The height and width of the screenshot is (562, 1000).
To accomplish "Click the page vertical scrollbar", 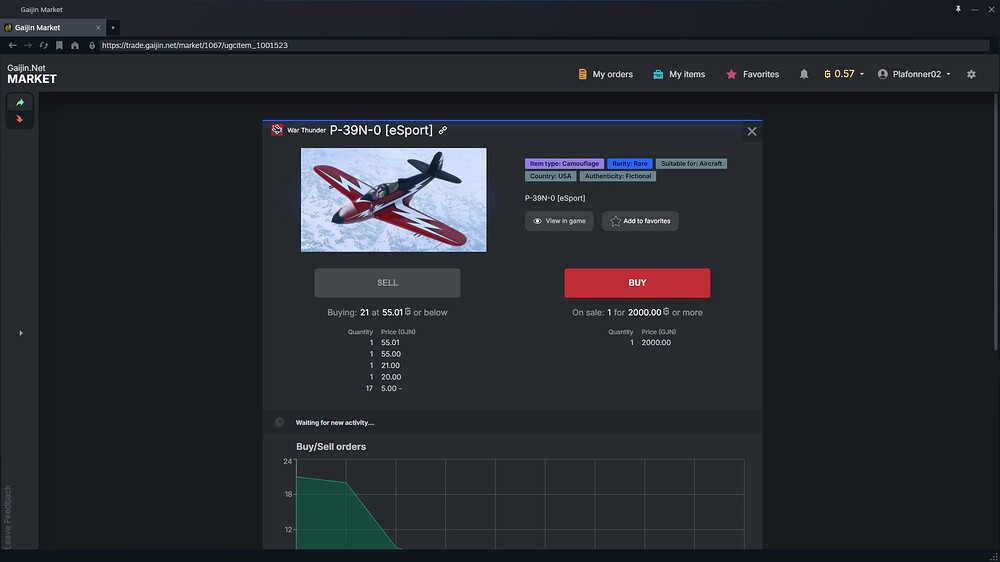I will point(996,221).
